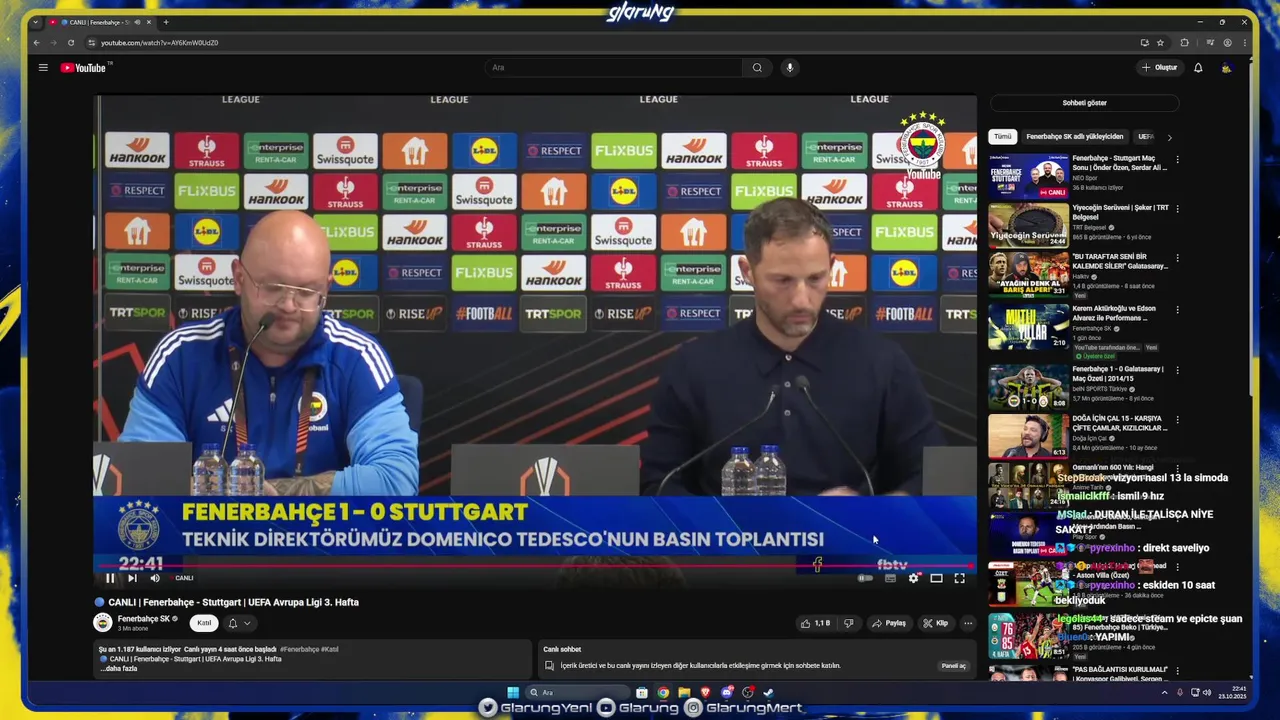Viewport: 1280px width, 720px height.
Task: Open options for DOĞA İÇİN ÇAL 15 video
Action: coord(1177,420)
